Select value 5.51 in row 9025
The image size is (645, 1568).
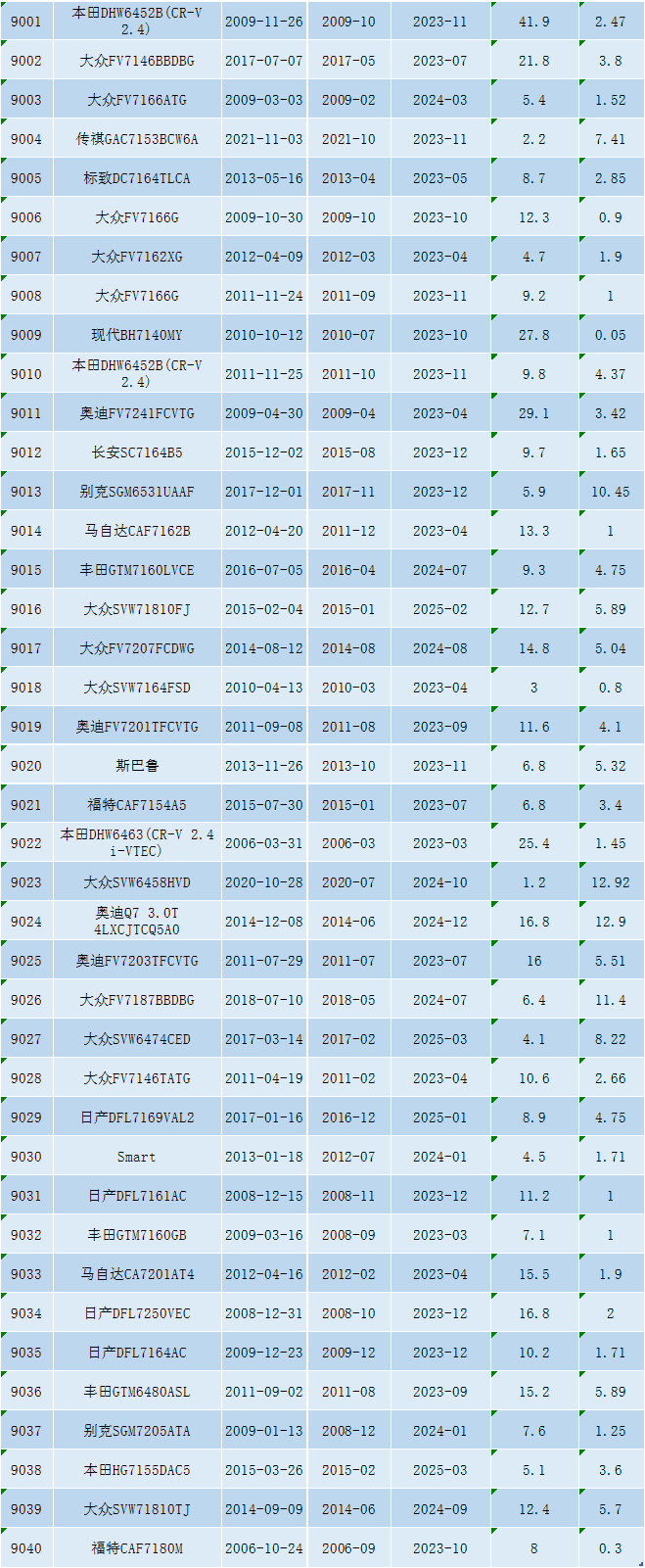point(611,961)
